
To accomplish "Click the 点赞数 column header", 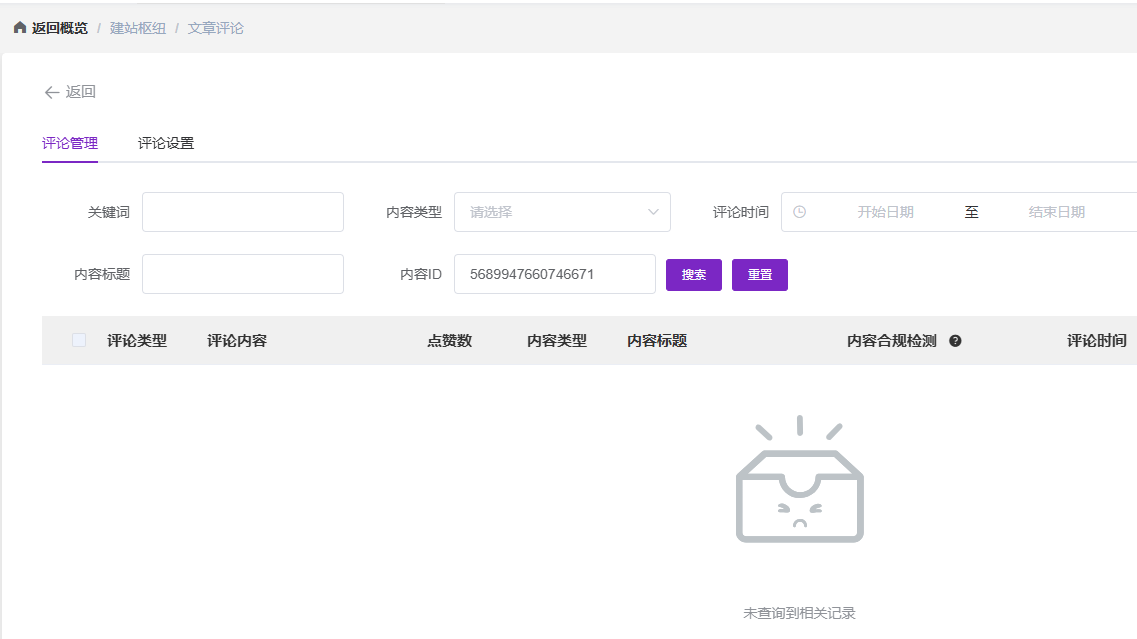I will pos(449,341).
